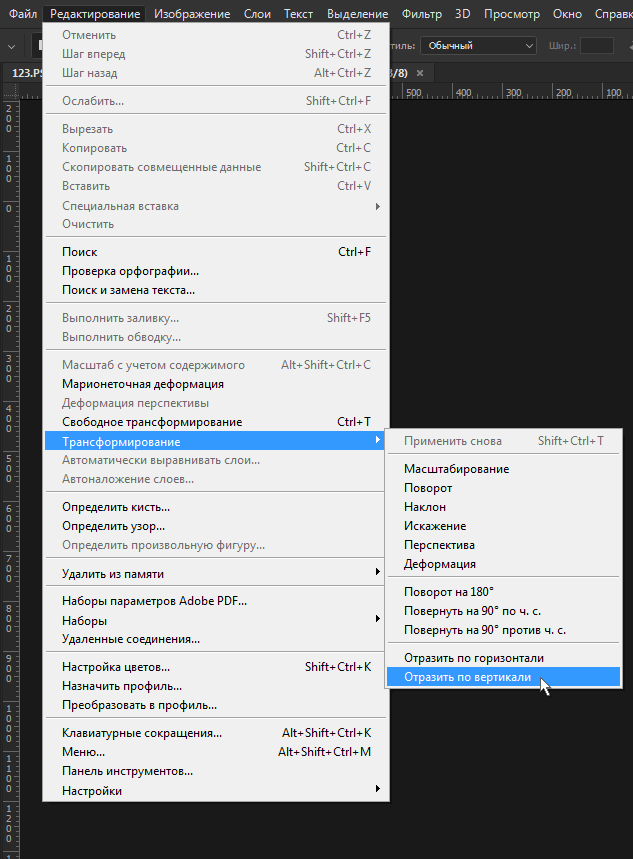Open the Изображение menu

pos(192,14)
